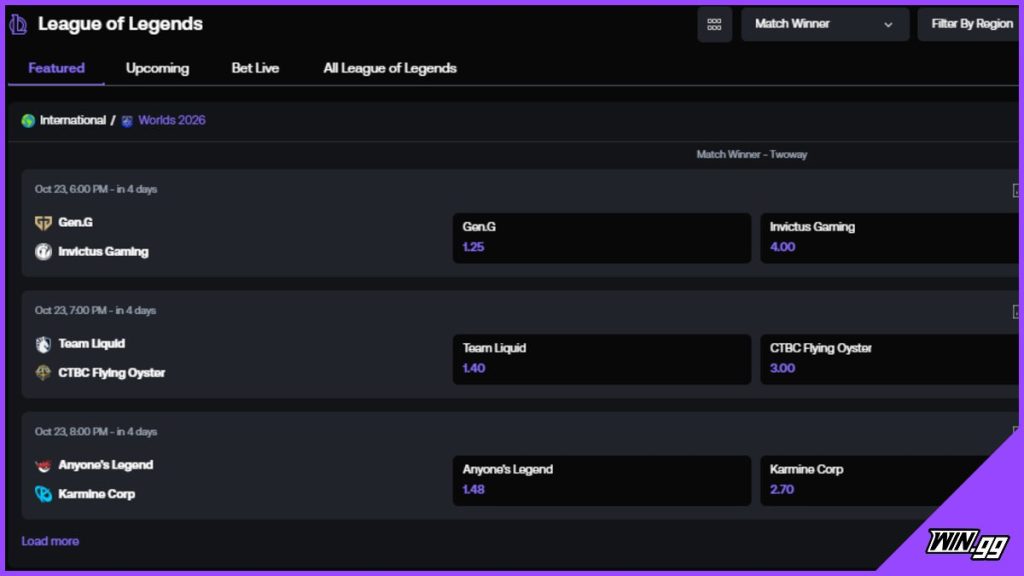Click the Gen.G team logo
The width and height of the screenshot is (1024, 576).
[x=43, y=223]
